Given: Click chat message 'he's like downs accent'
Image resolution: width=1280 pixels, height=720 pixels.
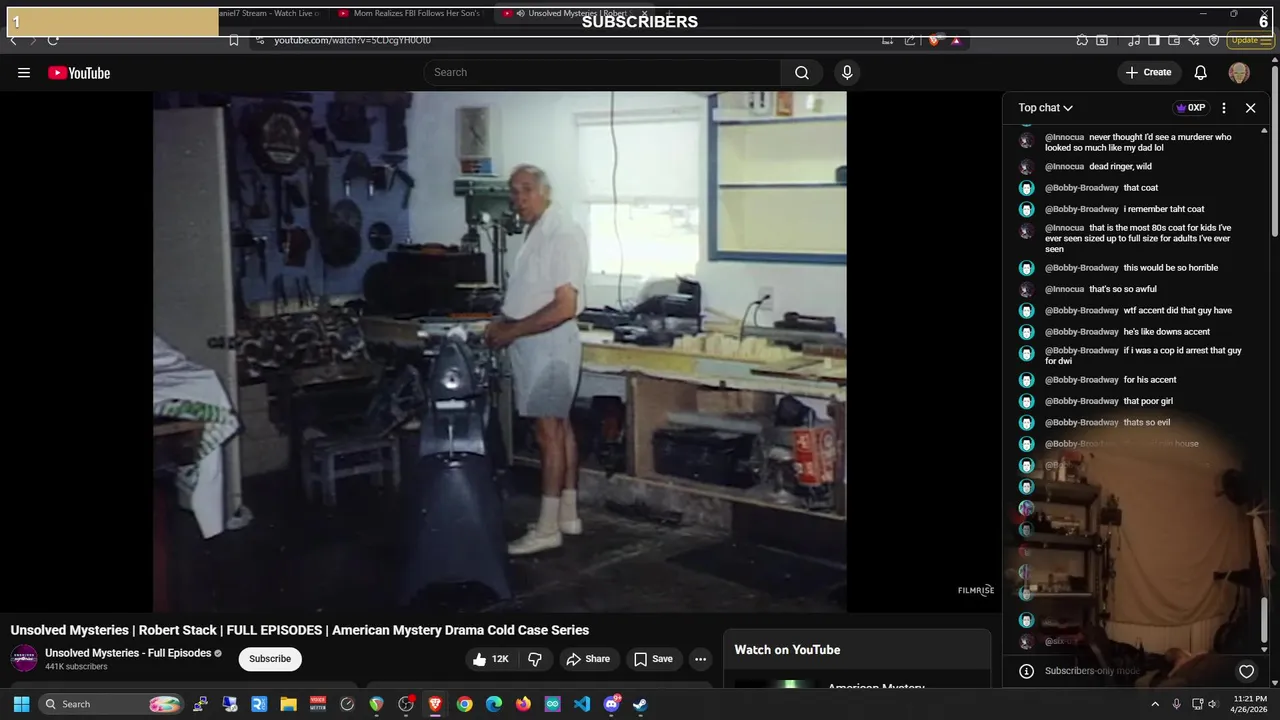Looking at the screenshot, I should pos(1167,332).
